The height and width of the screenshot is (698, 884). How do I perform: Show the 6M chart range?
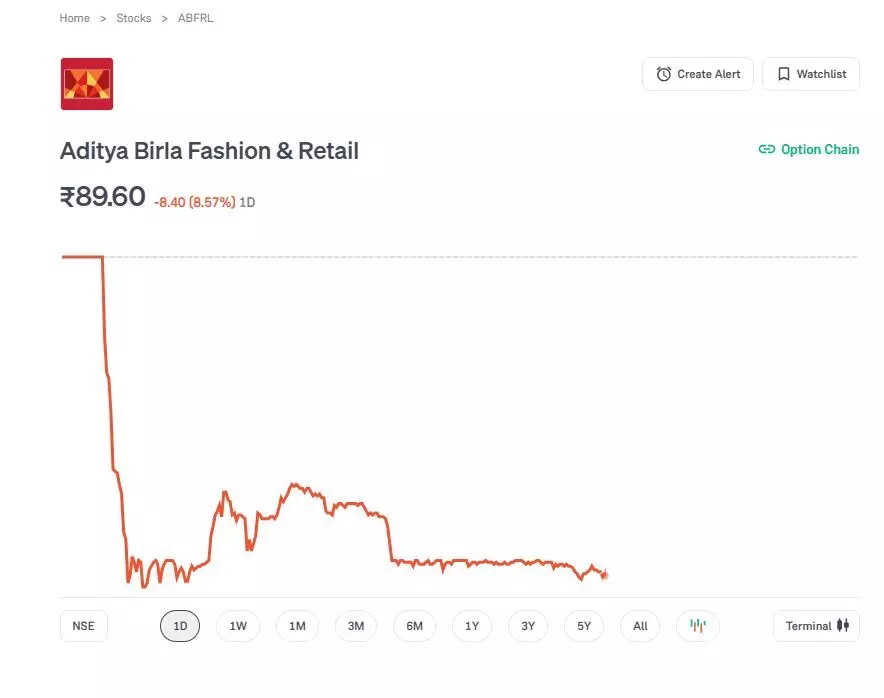click(x=414, y=626)
